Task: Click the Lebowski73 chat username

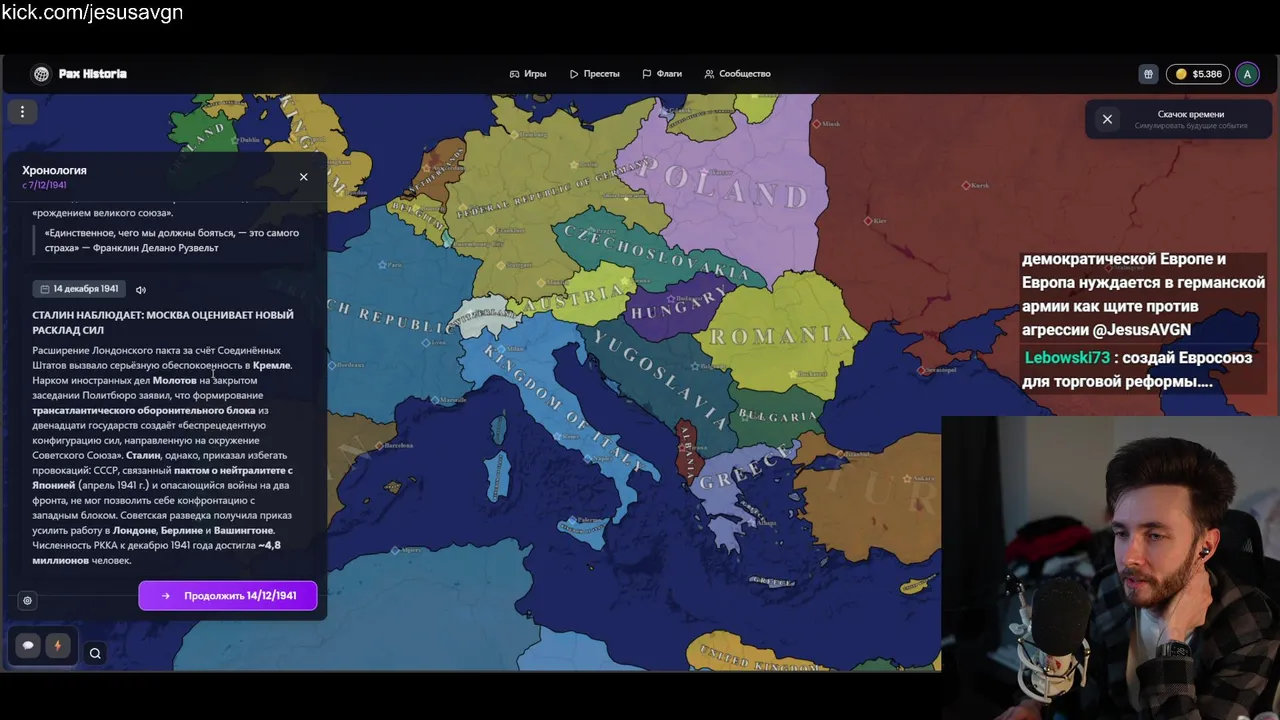Action: pos(1067,358)
